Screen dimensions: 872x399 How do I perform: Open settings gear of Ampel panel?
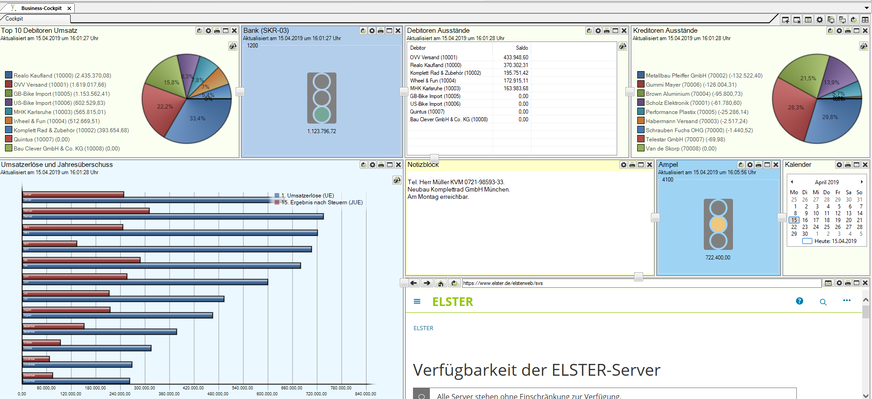(750, 165)
